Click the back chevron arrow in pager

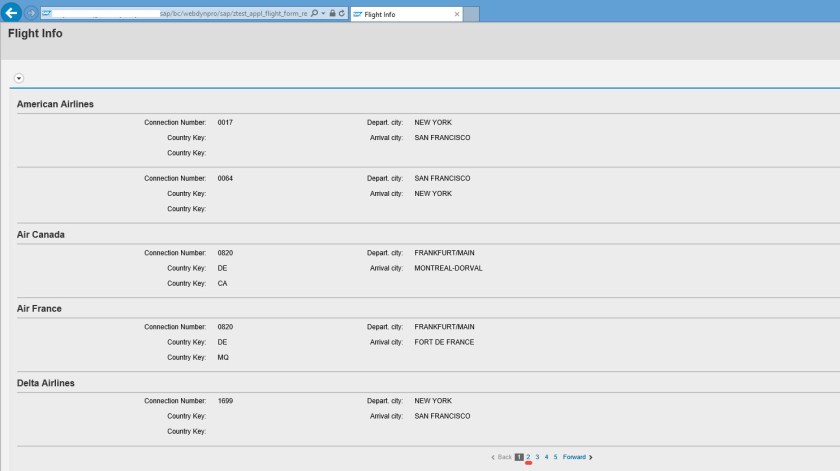(493, 458)
